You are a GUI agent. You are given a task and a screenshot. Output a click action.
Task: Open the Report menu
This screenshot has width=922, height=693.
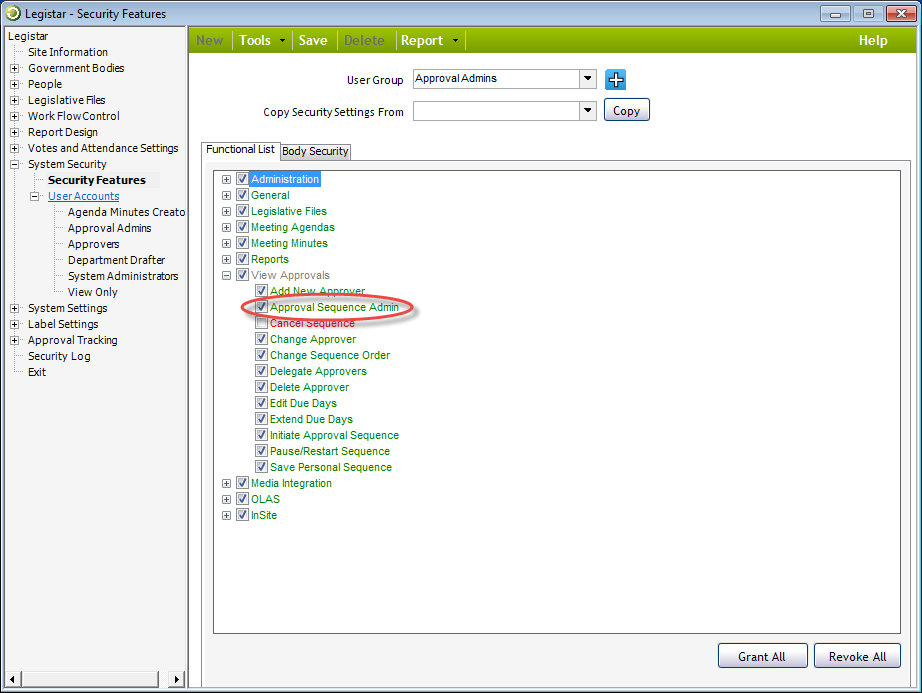429,41
